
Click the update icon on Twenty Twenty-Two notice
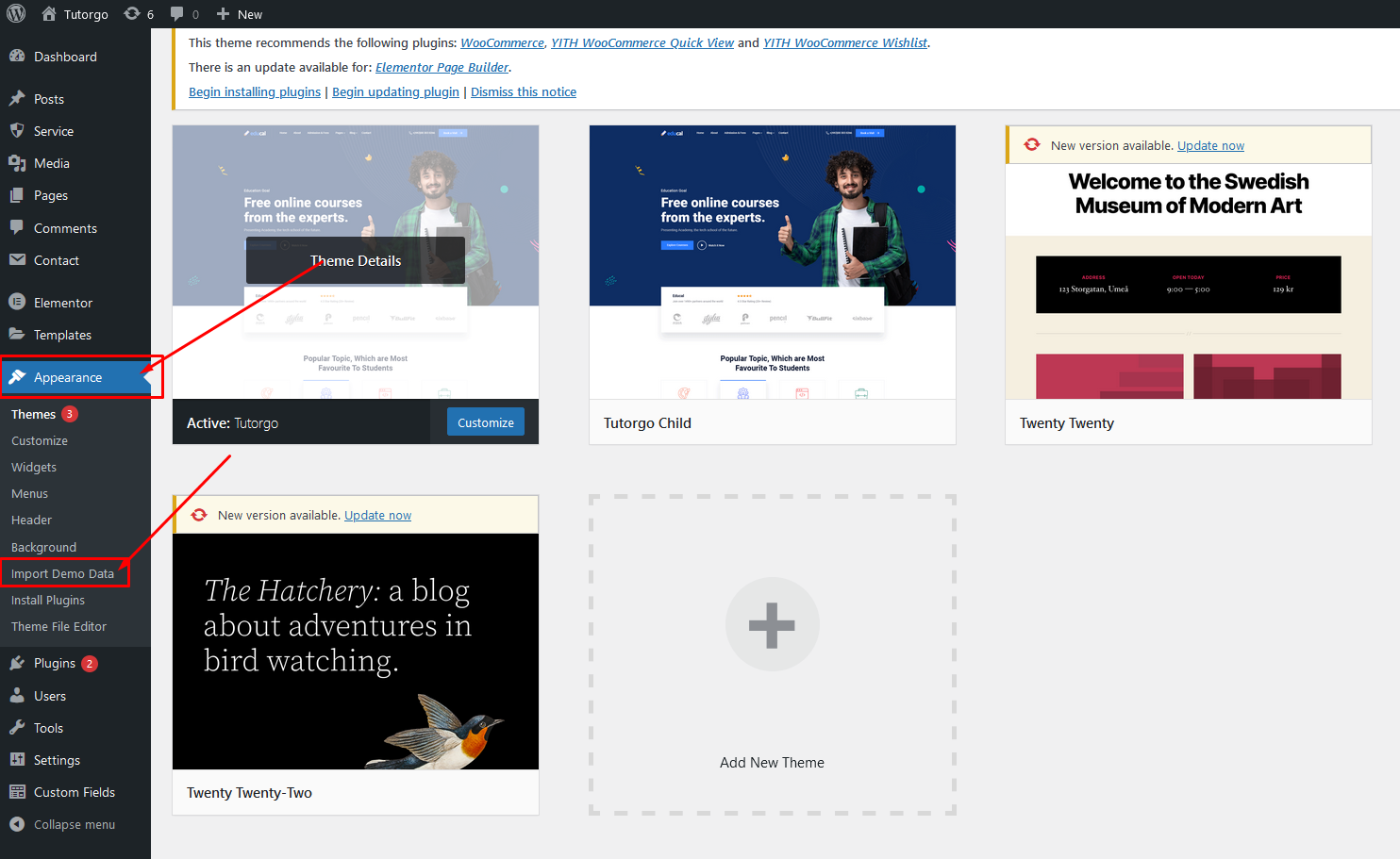click(199, 515)
